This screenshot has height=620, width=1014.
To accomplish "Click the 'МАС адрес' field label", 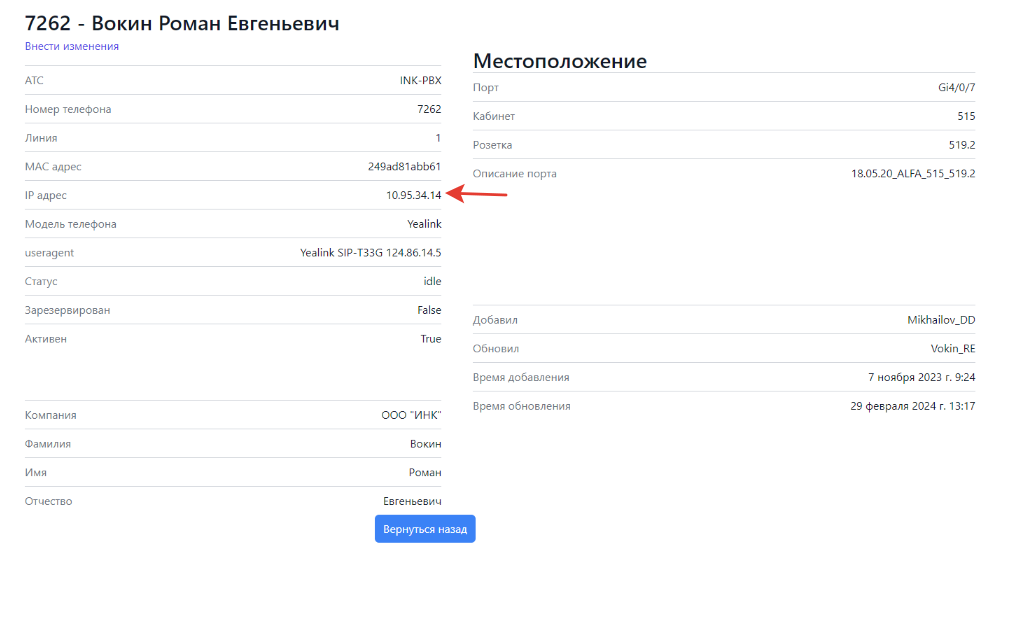I will tap(53, 167).
